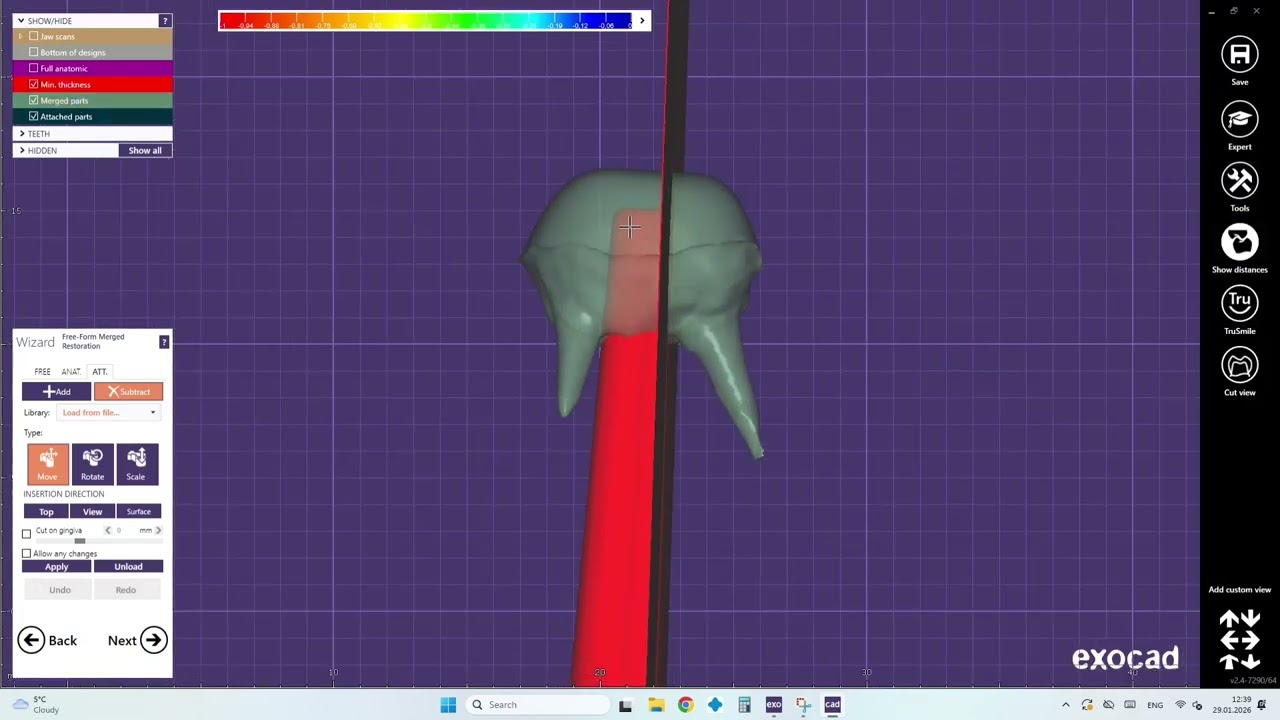Open Calculator from taskbar

744,705
